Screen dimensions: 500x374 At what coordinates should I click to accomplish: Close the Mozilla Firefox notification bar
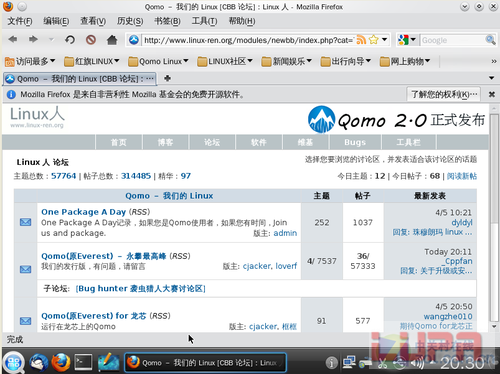coord(491,94)
